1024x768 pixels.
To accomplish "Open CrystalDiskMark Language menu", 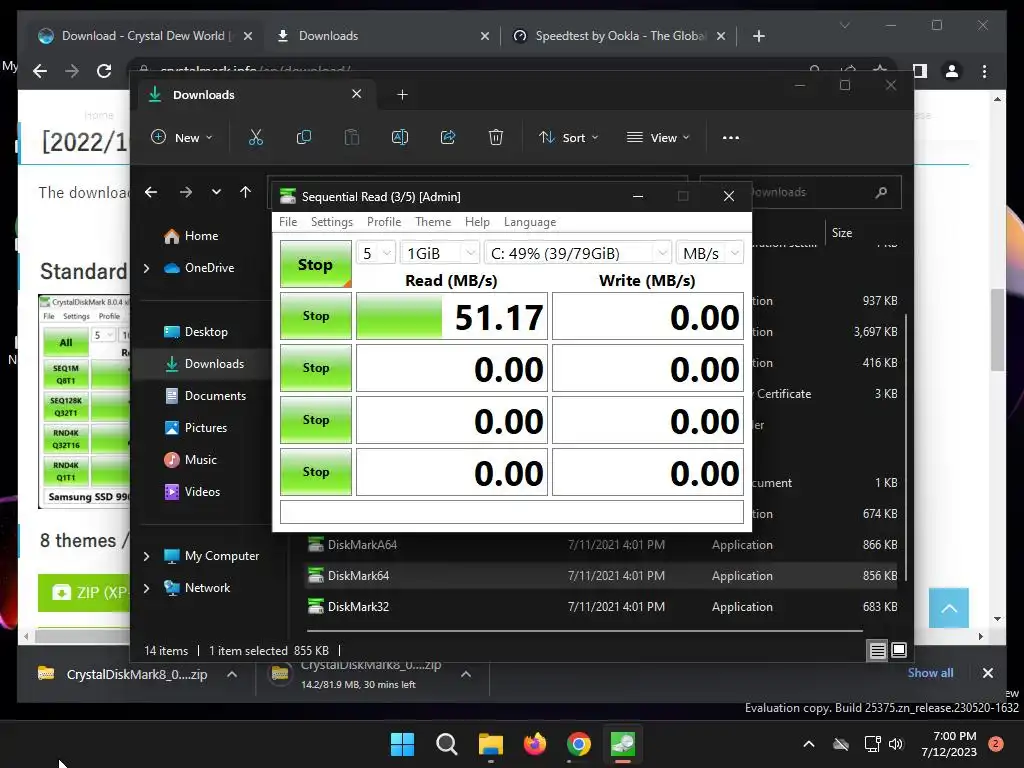I will pos(530,222).
